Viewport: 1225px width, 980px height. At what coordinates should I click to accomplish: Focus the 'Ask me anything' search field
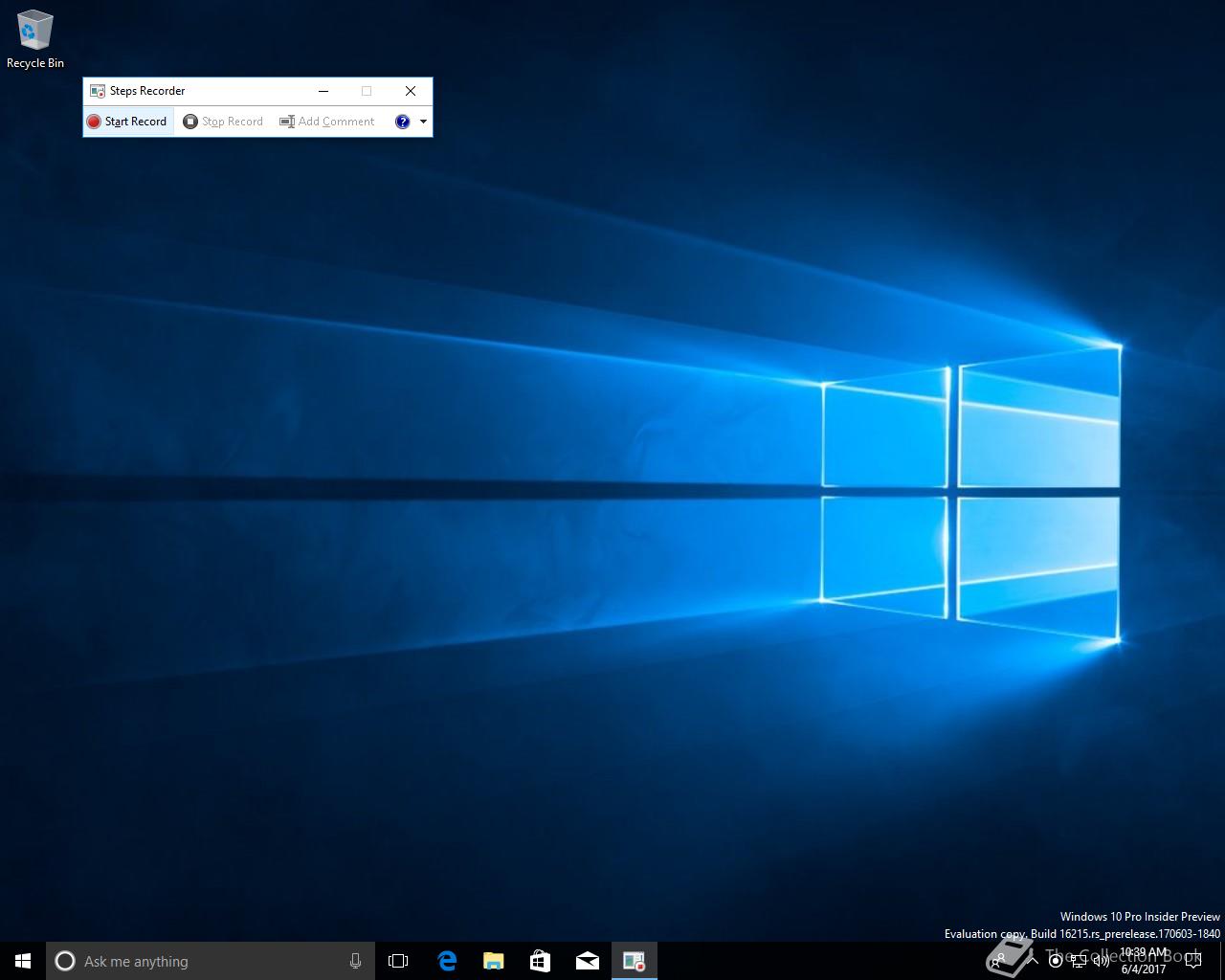click(211, 961)
